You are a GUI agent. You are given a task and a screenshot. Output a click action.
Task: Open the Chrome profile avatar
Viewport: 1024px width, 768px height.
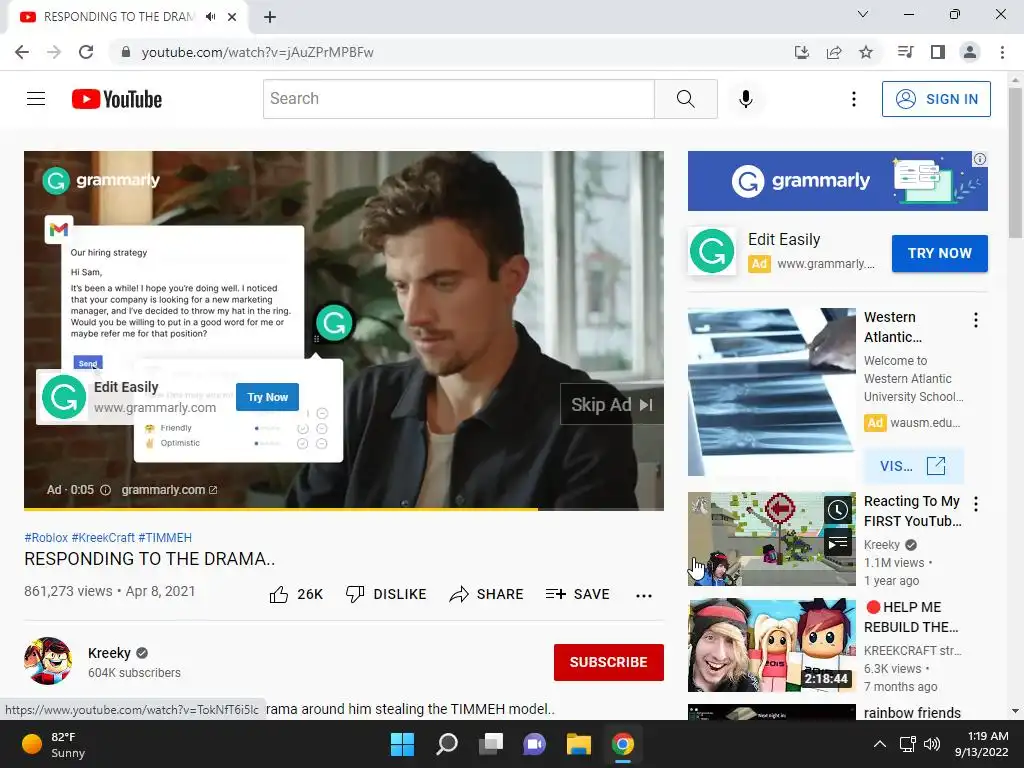click(970, 52)
